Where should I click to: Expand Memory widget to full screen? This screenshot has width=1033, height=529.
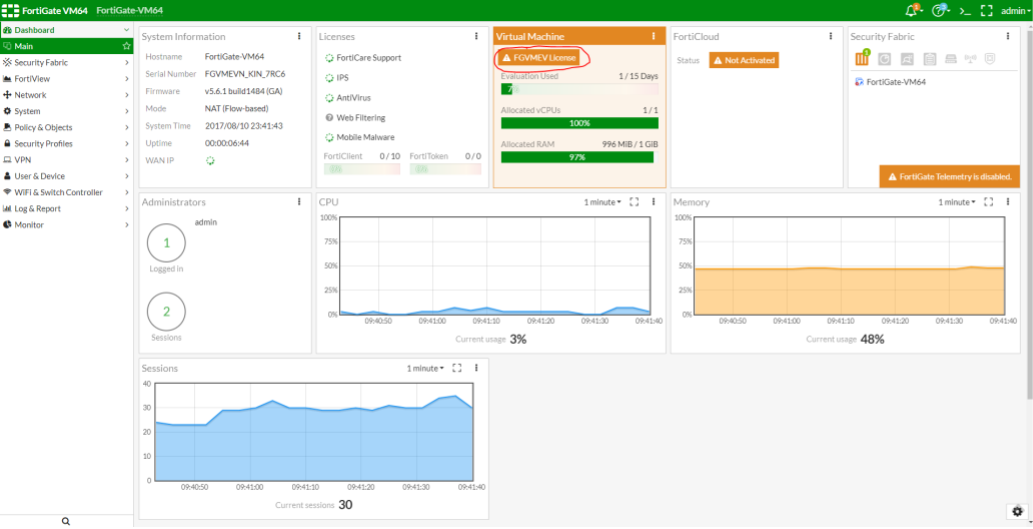(988, 202)
